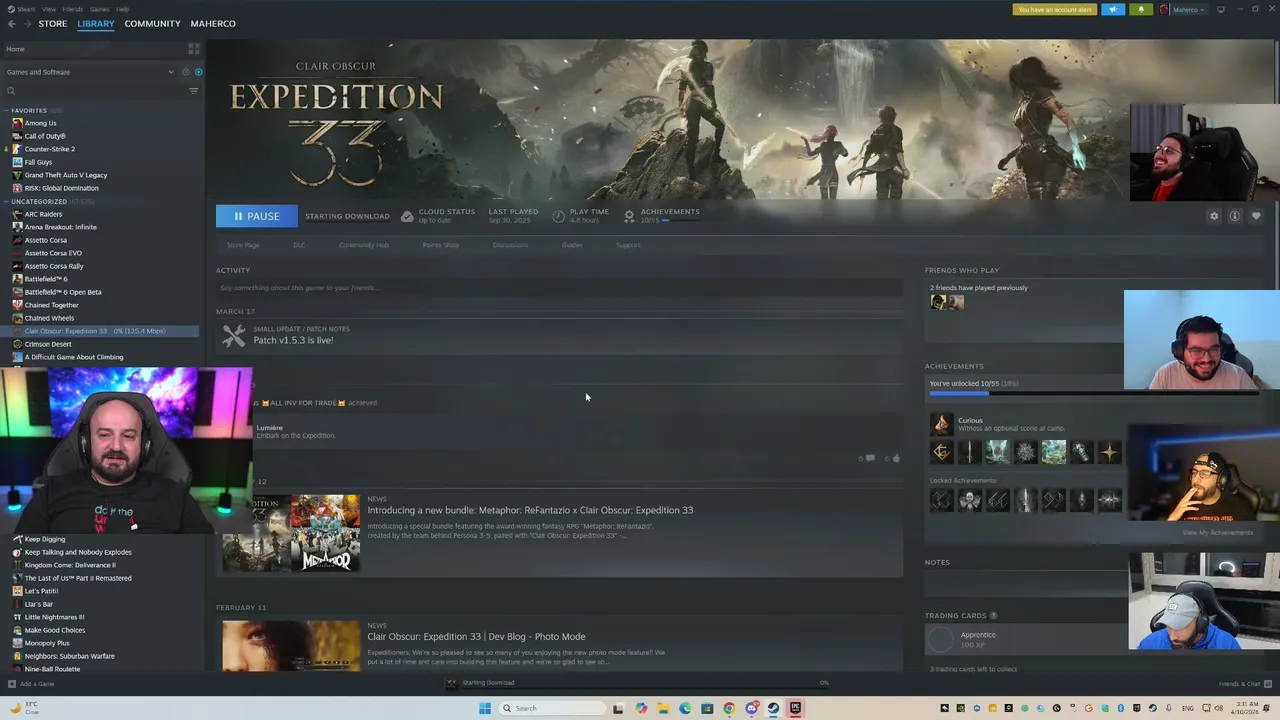Open game settings gear icon
The height and width of the screenshot is (720, 1280).
1214,216
